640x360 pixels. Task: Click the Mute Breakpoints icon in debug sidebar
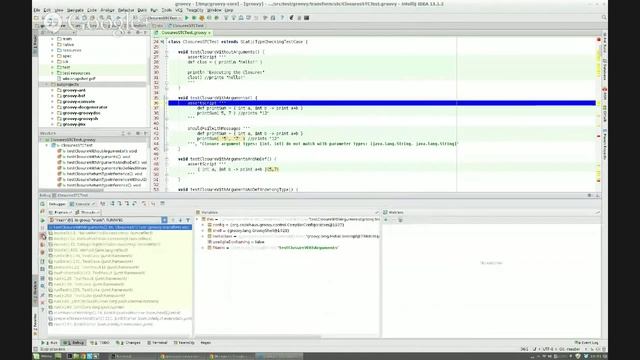(x=43, y=253)
